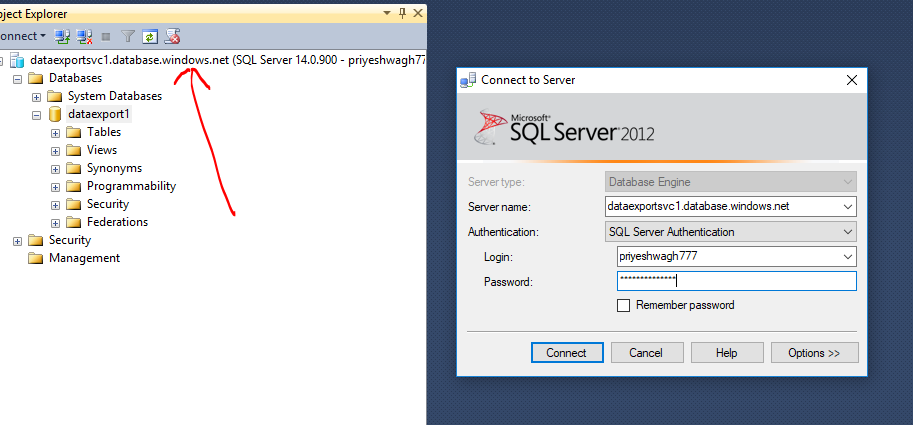Toggle the Remember password checkbox
Screen dimensions: 913x425
pyautogui.click(x=623, y=306)
